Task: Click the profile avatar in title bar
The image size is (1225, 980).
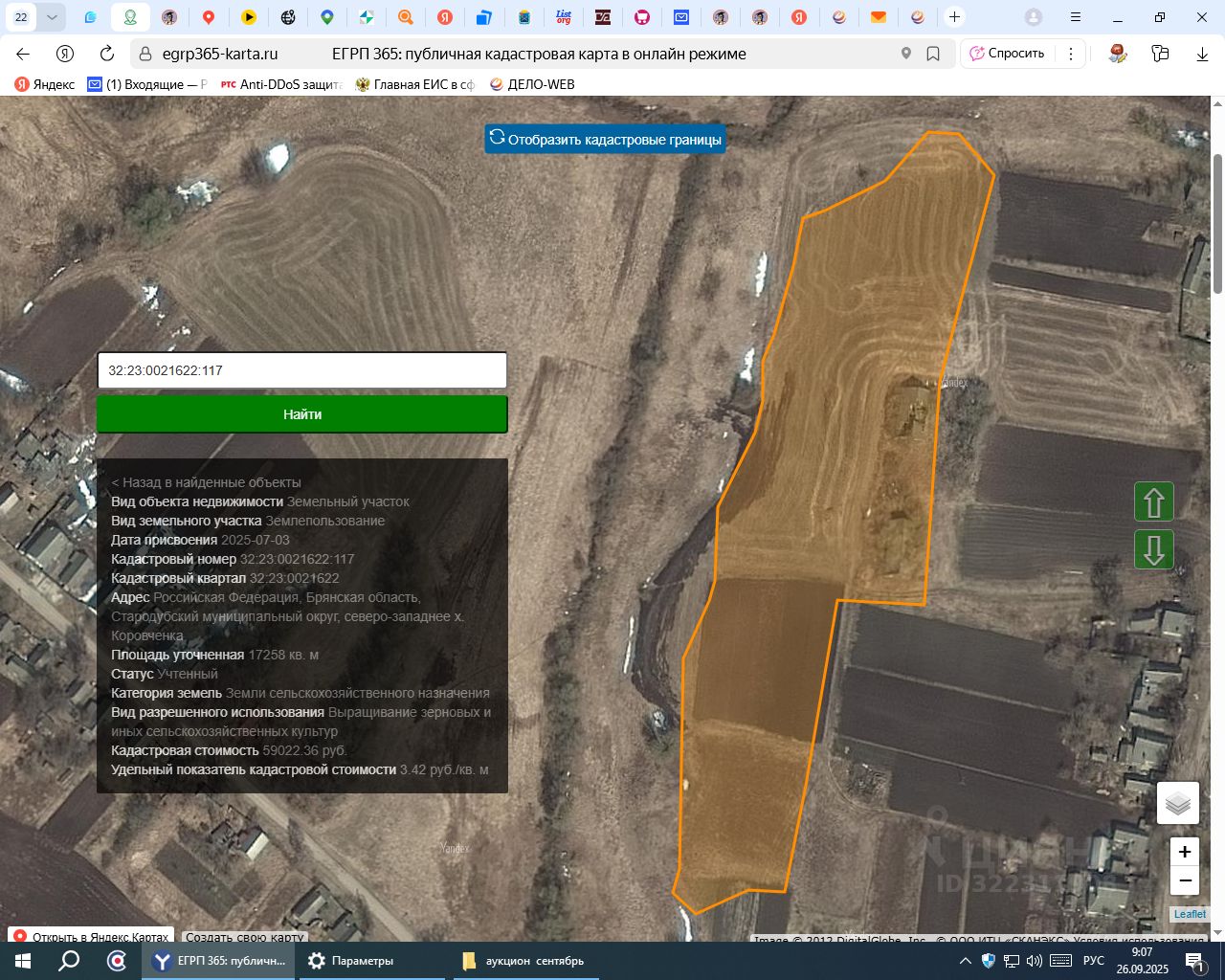Action: tap(1034, 17)
